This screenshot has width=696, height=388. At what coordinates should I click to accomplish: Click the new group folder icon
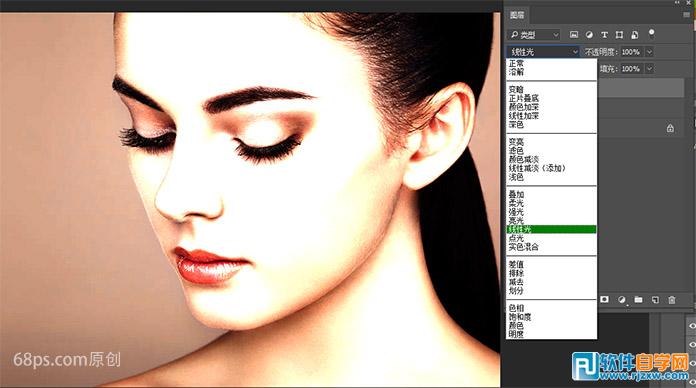click(638, 300)
